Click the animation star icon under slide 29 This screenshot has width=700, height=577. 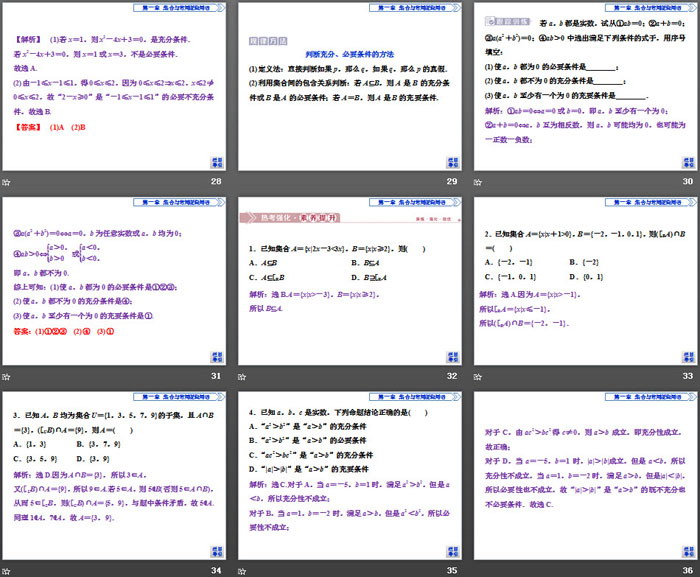click(242, 182)
